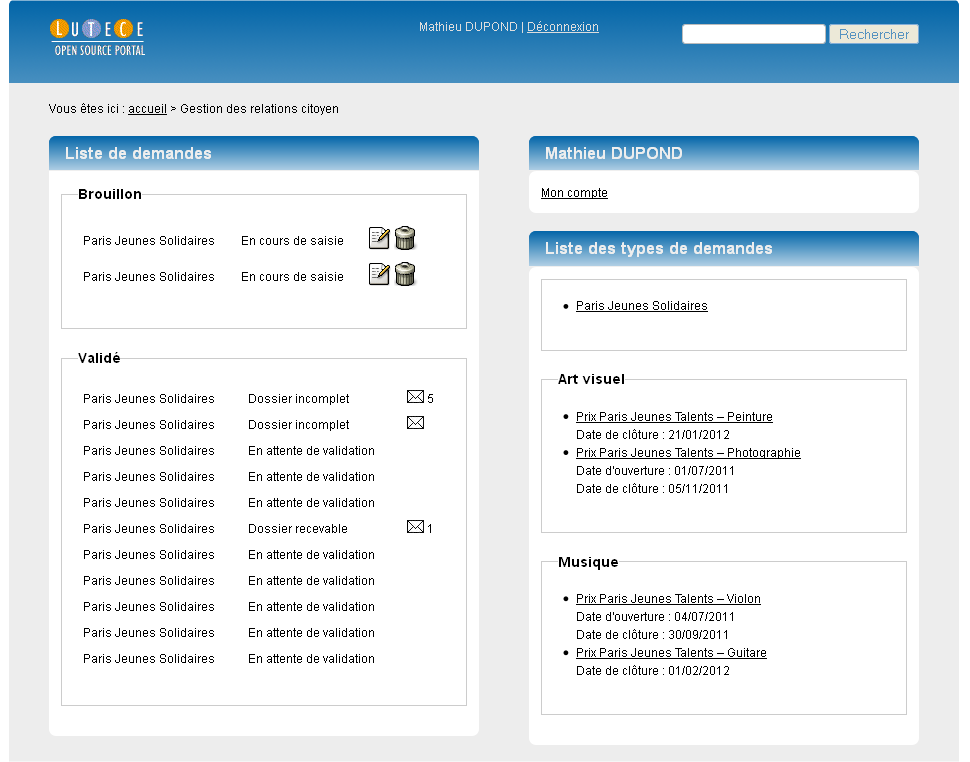The width and height of the screenshot is (970, 762).
Task: Open the envelope beside Dossier recevable
Action: pyautogui.click(x=415, y=526)
